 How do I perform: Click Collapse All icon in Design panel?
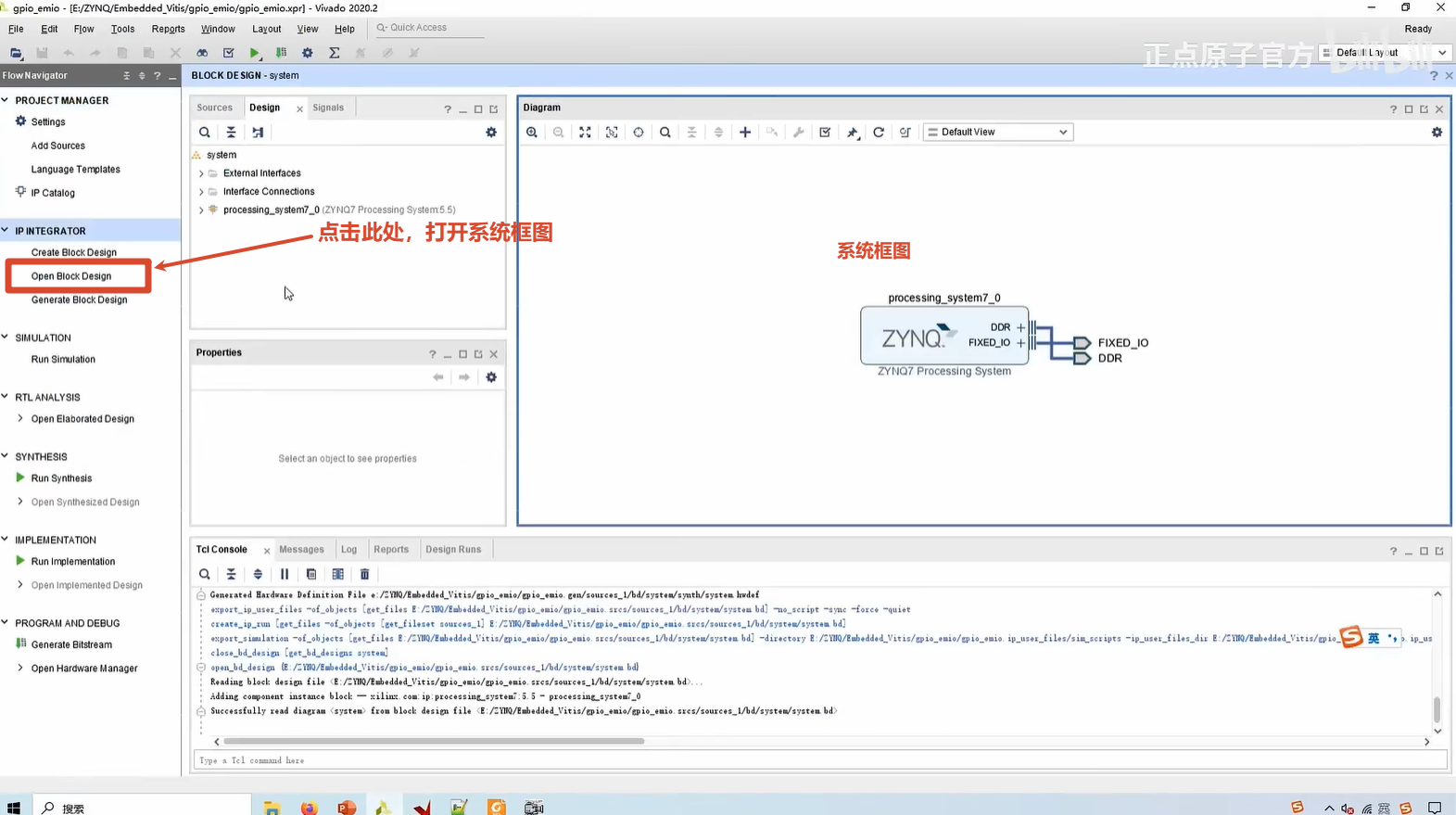point(231,133)
